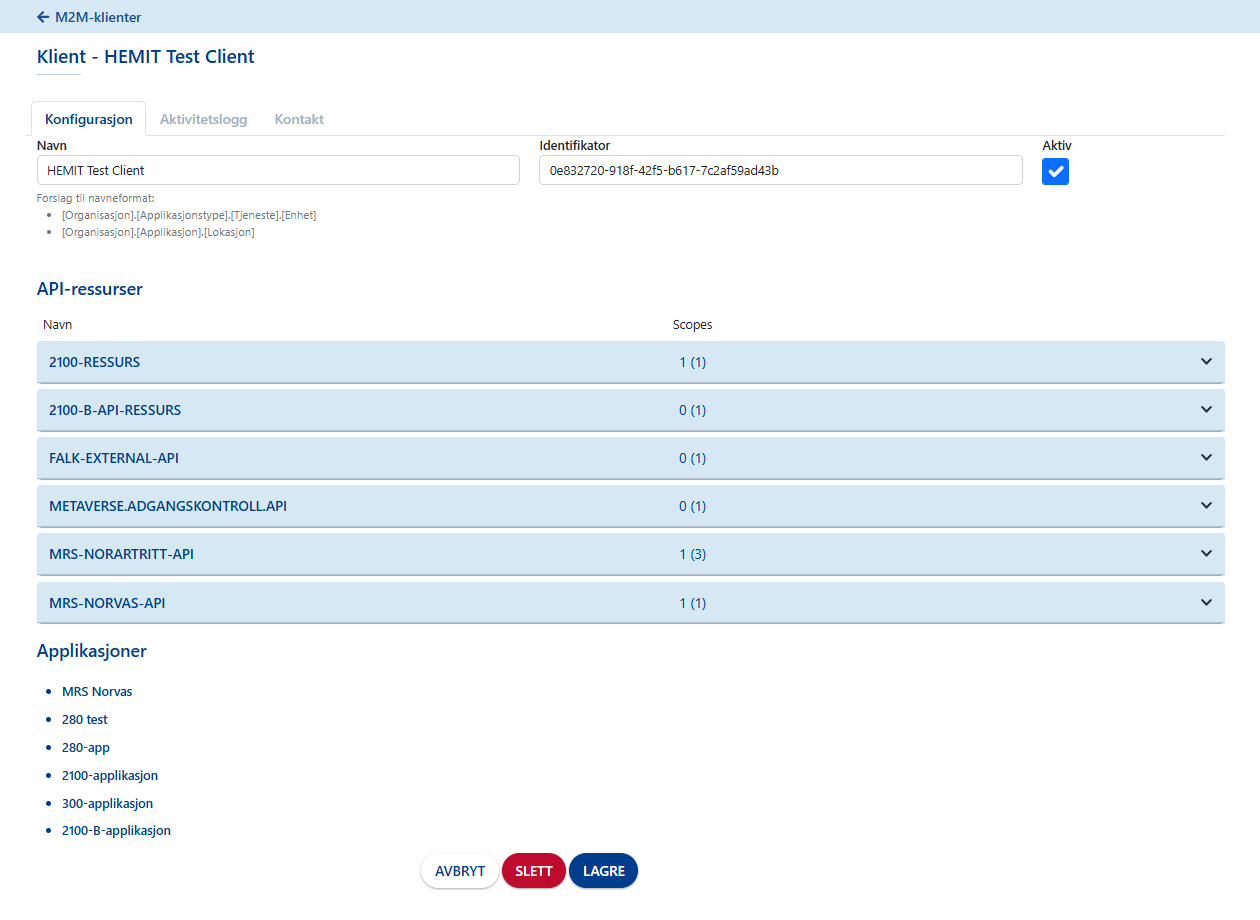Screen dimensions: 1260x920
Task: Click the 280 test application link
Action: (x=85, y=720)
